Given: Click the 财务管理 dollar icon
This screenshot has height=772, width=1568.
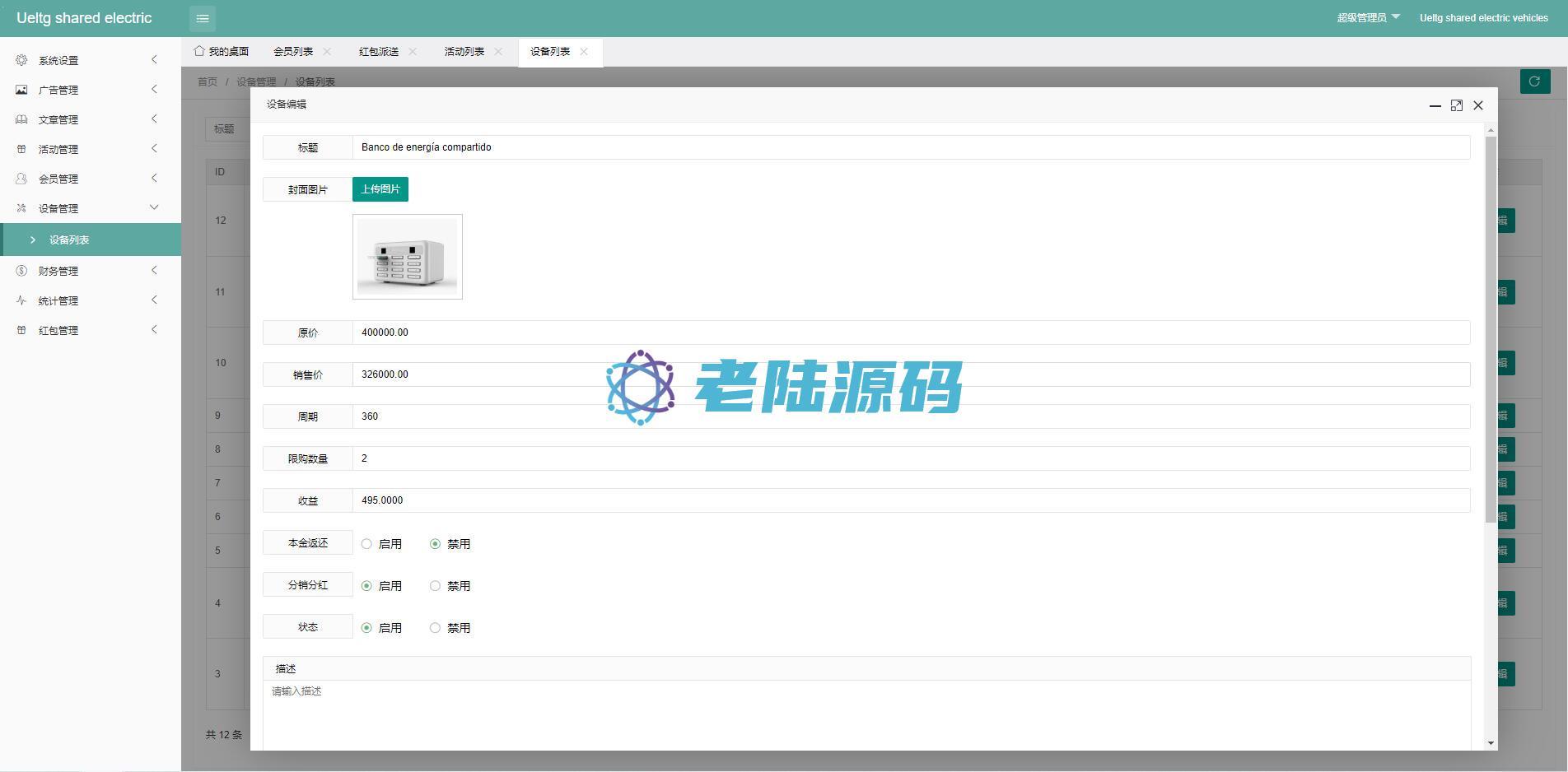Looking at the screenshot, I should [21, 271].
